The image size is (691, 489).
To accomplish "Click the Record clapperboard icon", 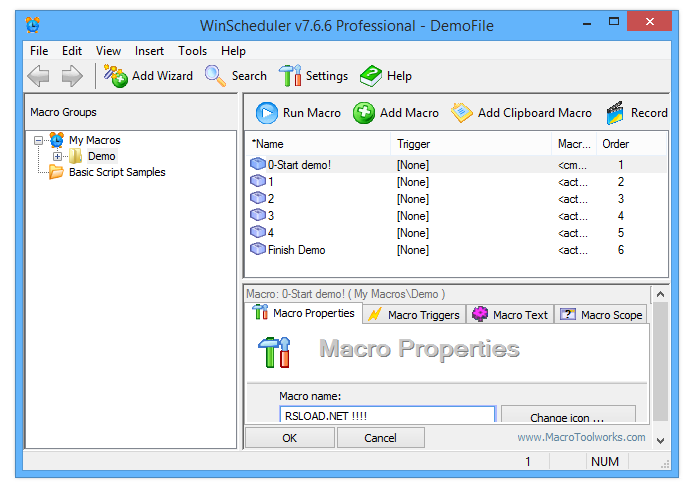I will click(615, 113).
